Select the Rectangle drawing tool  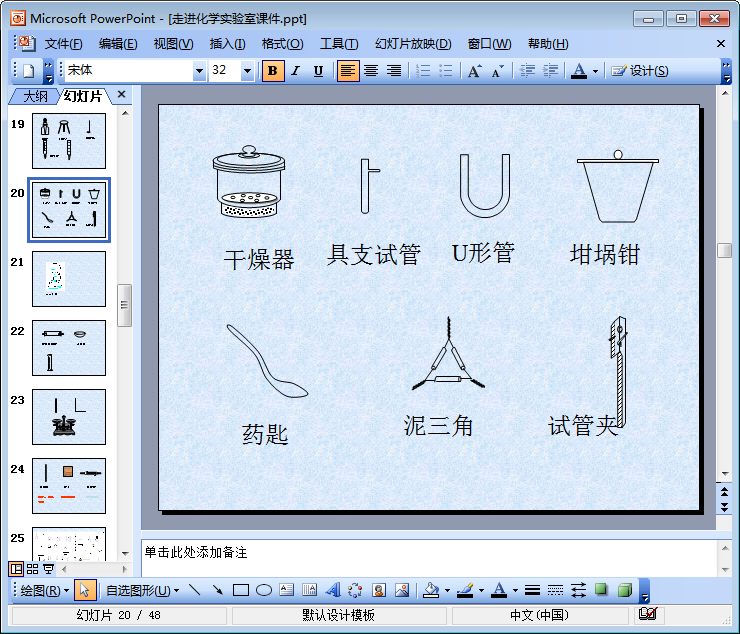point(241,590)
